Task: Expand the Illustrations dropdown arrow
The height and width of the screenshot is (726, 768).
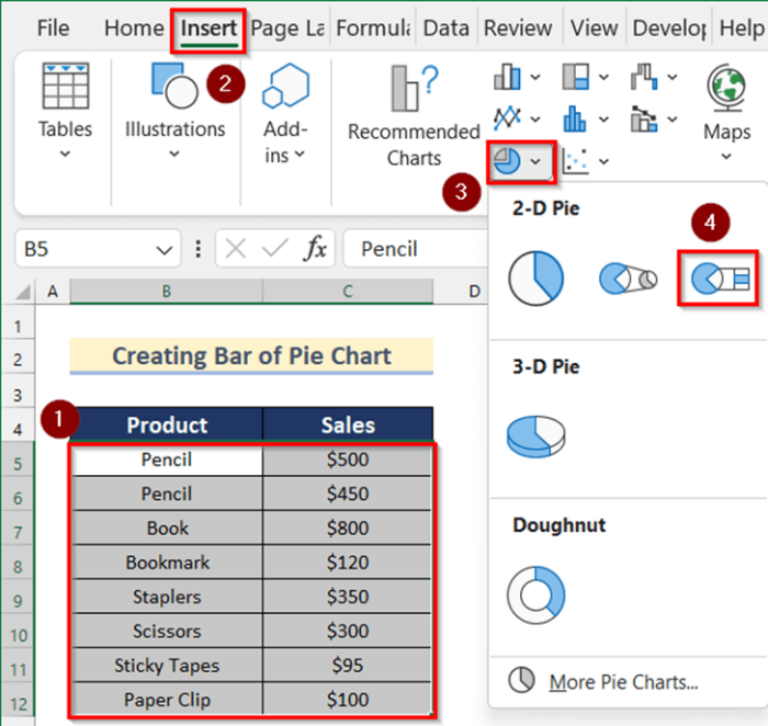Action: click(x=174, y=154)
